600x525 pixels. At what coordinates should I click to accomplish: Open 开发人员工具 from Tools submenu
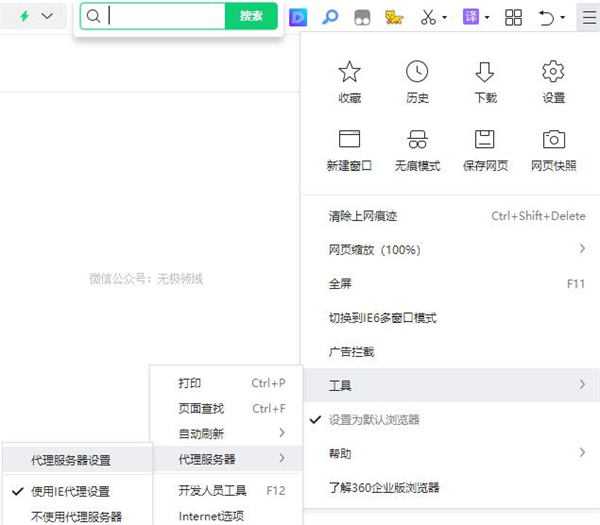point(212,490)
